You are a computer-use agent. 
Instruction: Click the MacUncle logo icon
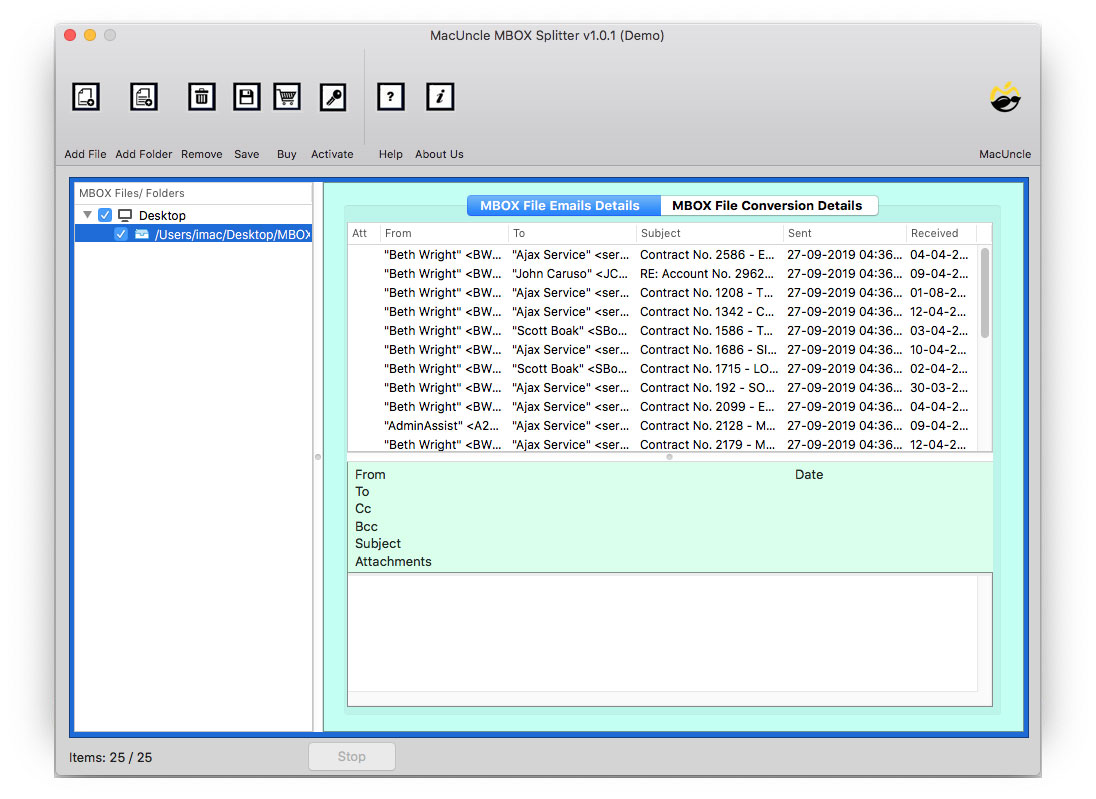[x=1005, y=98]
